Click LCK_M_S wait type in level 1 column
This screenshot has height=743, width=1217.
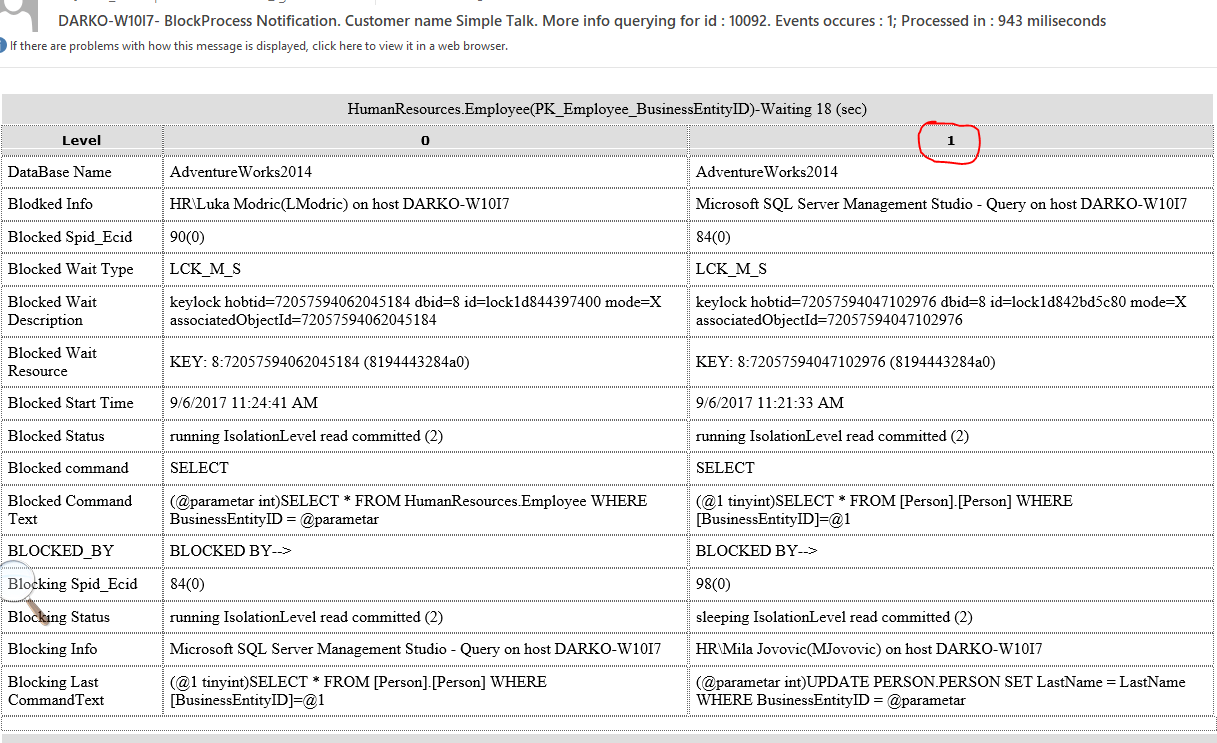coord(731,269)
